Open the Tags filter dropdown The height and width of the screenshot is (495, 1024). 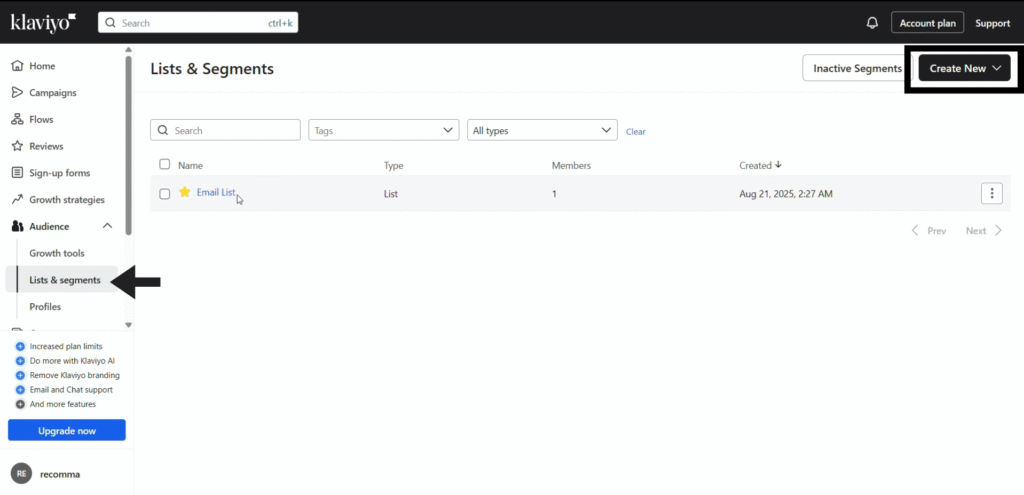pyautogui.click(x=384, y=130)
